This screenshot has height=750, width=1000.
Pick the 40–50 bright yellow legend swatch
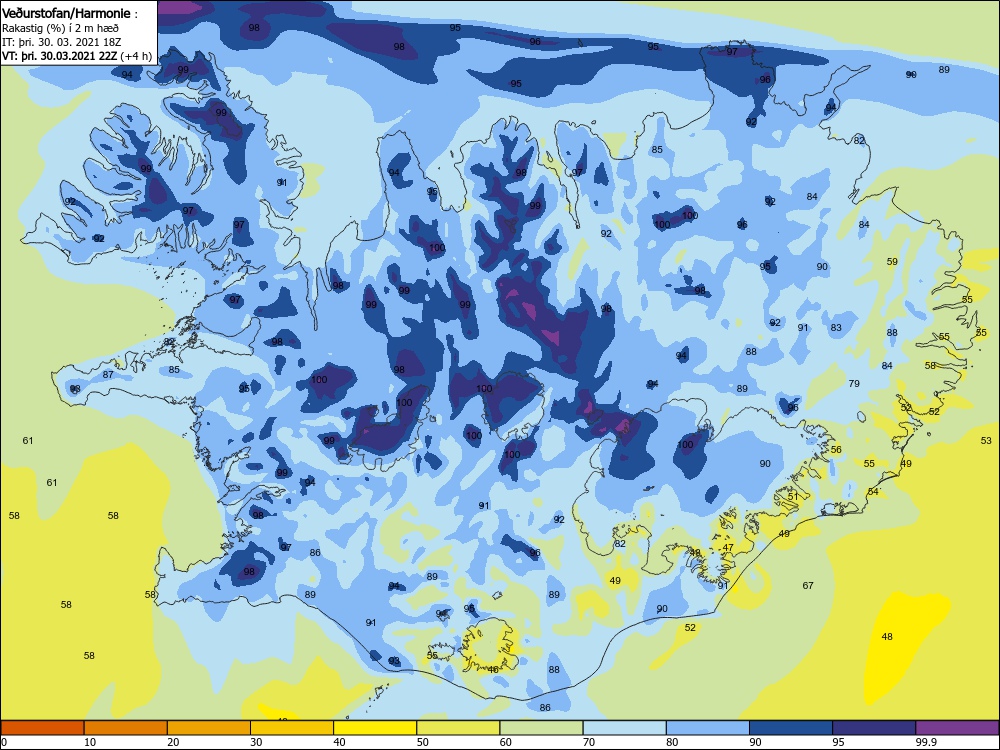tap(375, 728)
